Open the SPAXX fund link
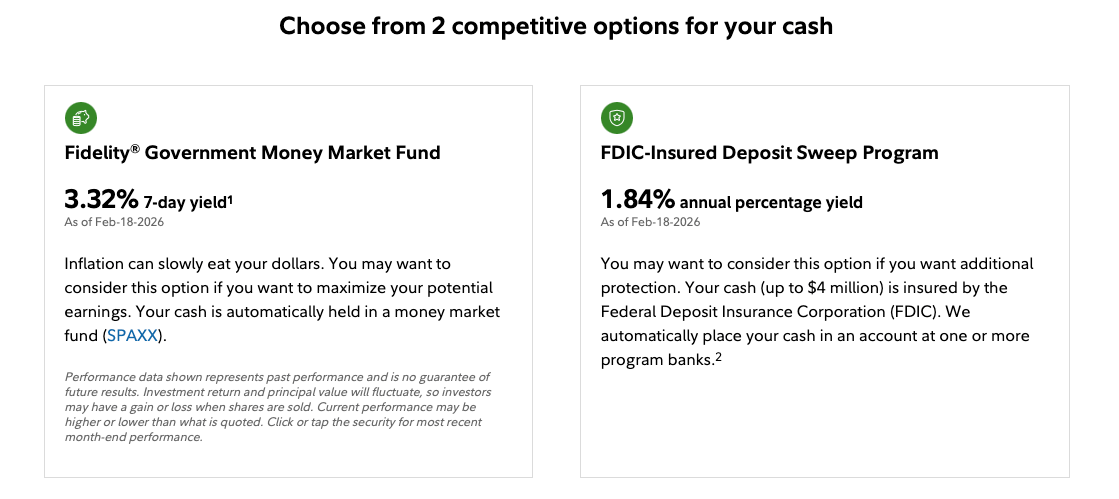1119x499 pixels. point(132,336)
